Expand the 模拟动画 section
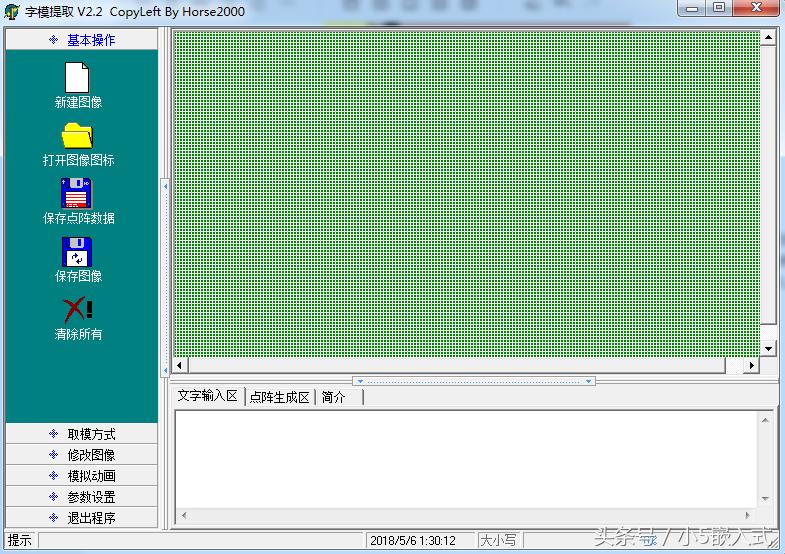785x554 pixels. 81,476
